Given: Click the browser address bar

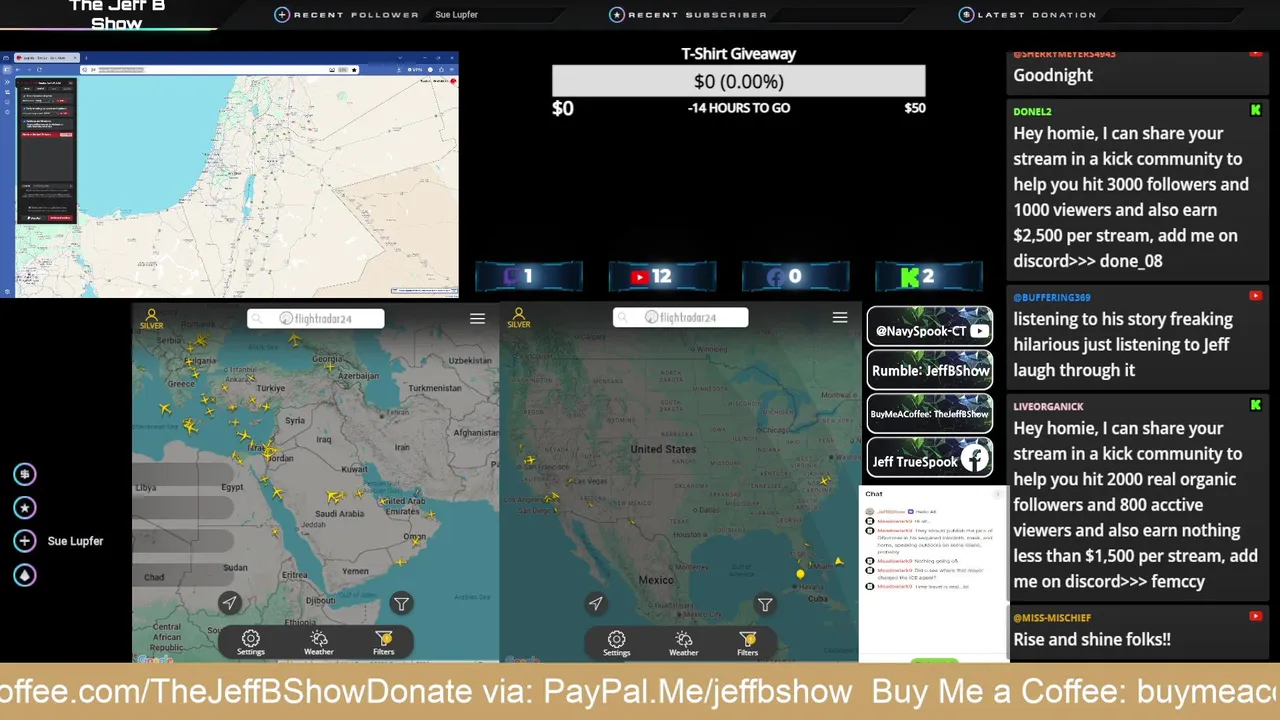Looking at the screenshot, I should click(x=219, y=70).
